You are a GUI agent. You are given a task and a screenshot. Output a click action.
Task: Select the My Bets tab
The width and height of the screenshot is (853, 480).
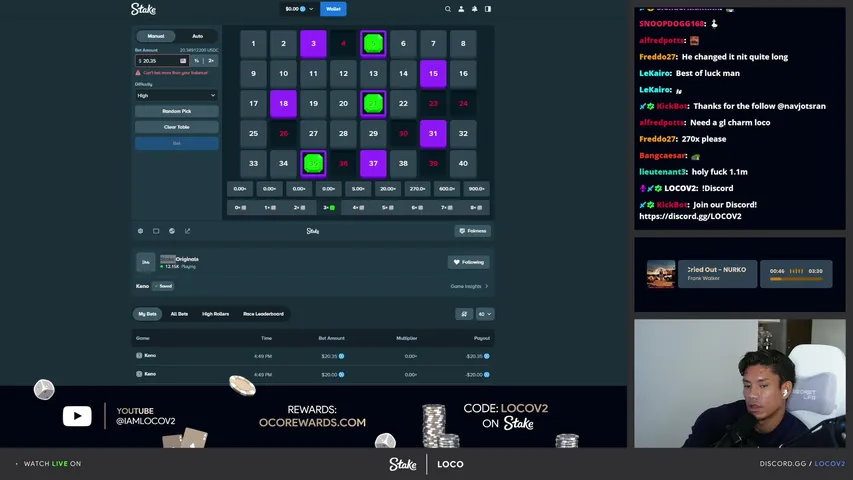[x=147, y=314]
